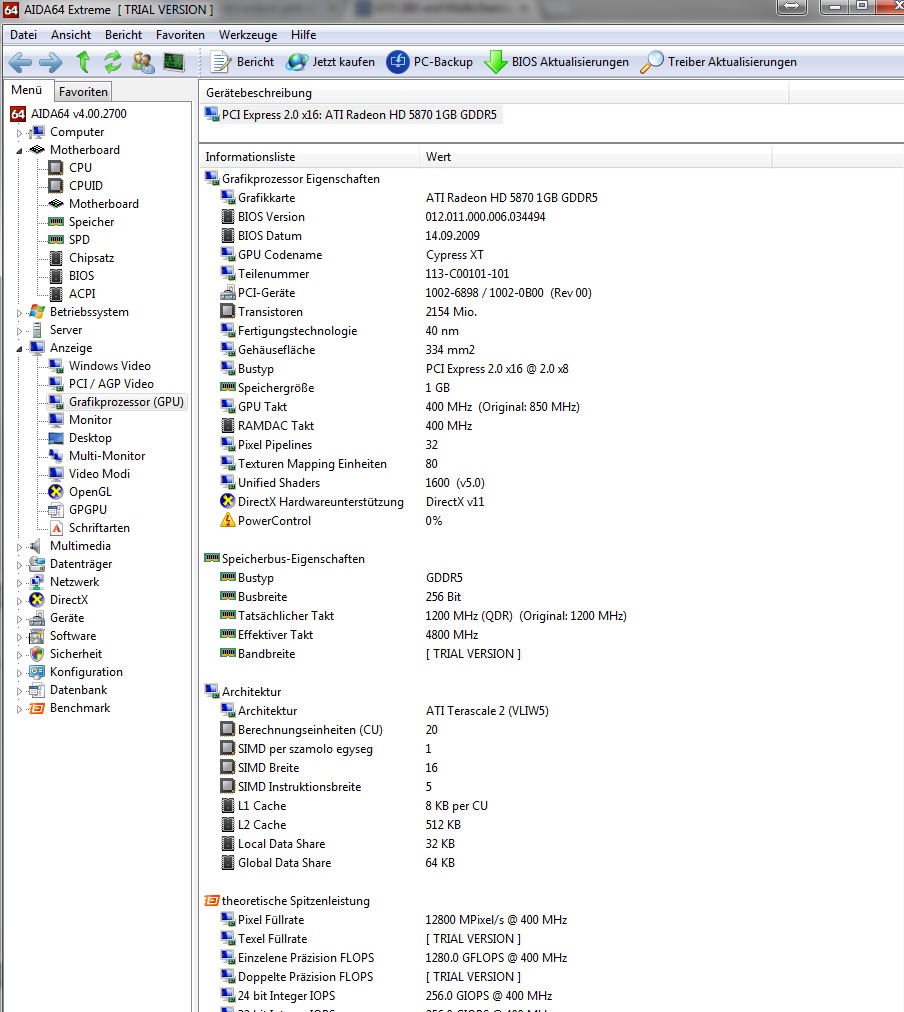Select the ACPI tree item
Image resolution: width=904 pixels, height=1012 pixels.
[x=81, y=294]
